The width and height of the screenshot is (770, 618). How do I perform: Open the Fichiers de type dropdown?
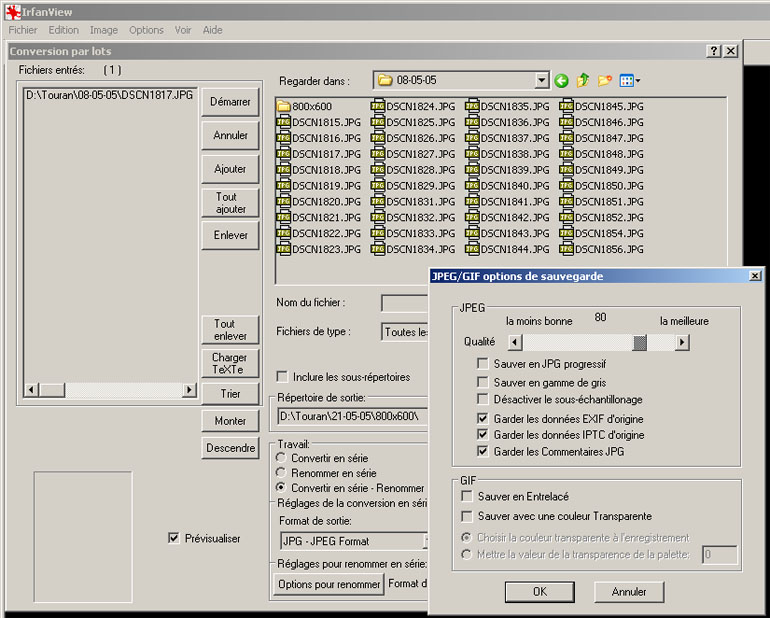coord(405,332)
